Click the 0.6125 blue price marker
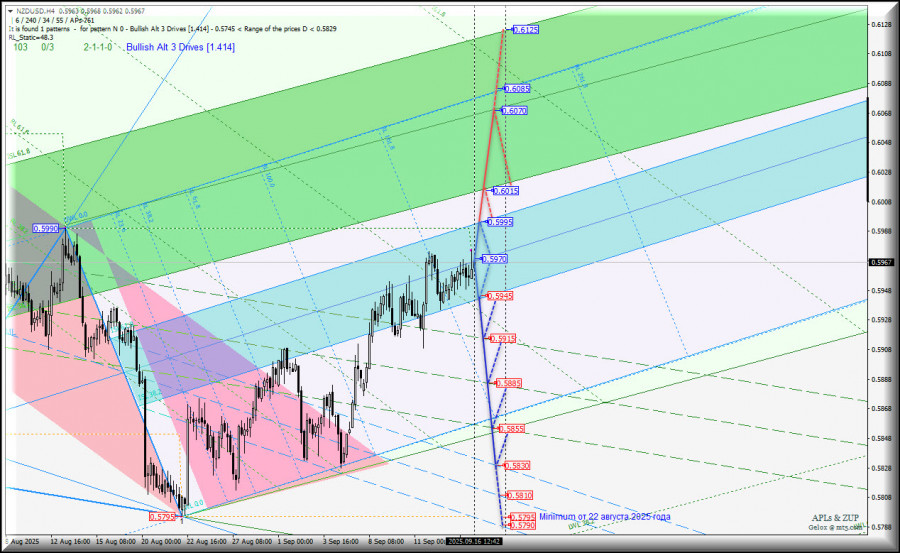Image resolution: width=900 pixels, height=553 pixels. (x=526, y=30)
